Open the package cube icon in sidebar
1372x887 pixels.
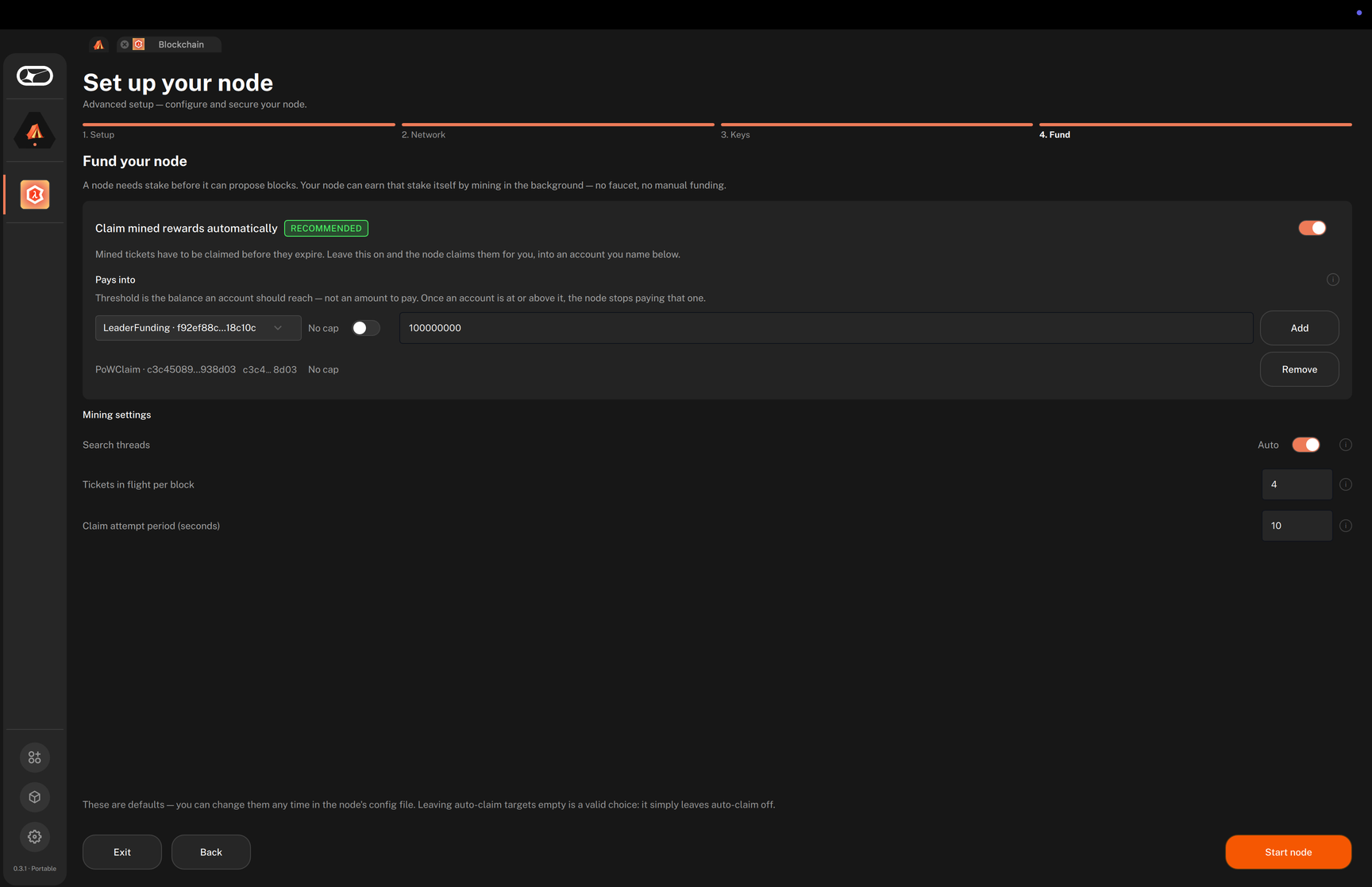point(35,797)
